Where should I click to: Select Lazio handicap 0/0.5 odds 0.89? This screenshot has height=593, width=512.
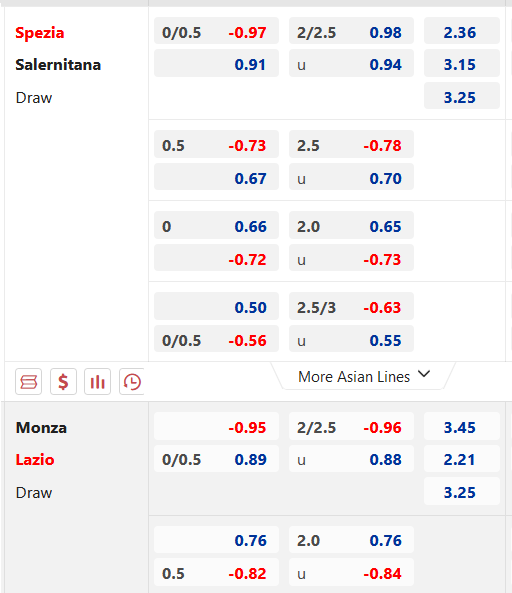tap(216, 459)
